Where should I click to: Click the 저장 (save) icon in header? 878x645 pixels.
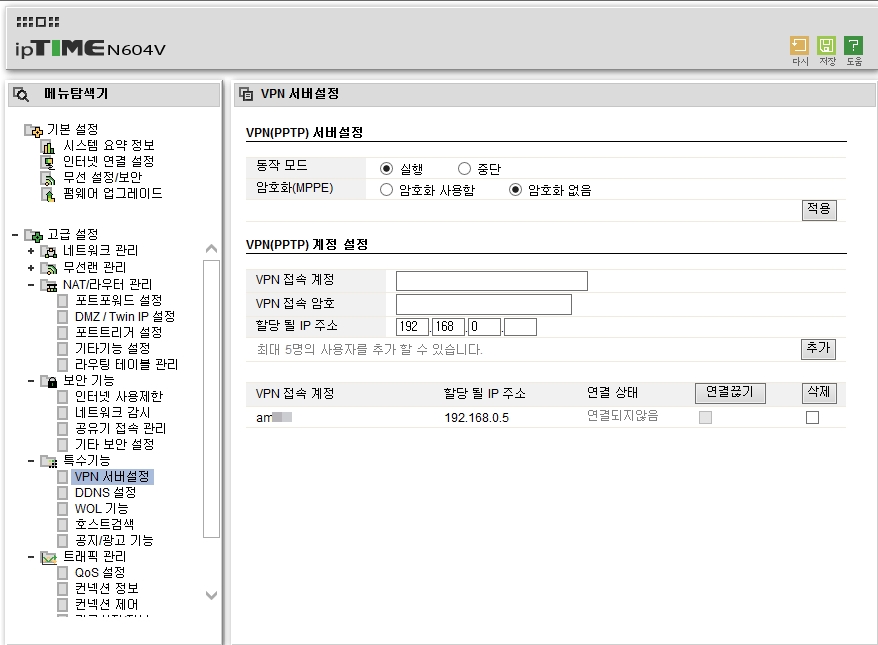point(826,45)
